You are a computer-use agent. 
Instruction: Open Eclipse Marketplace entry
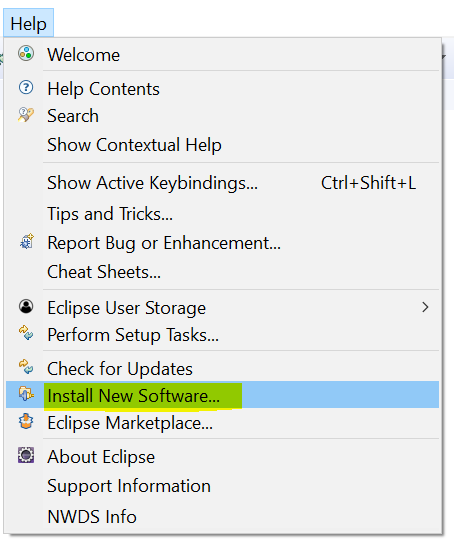222,422
